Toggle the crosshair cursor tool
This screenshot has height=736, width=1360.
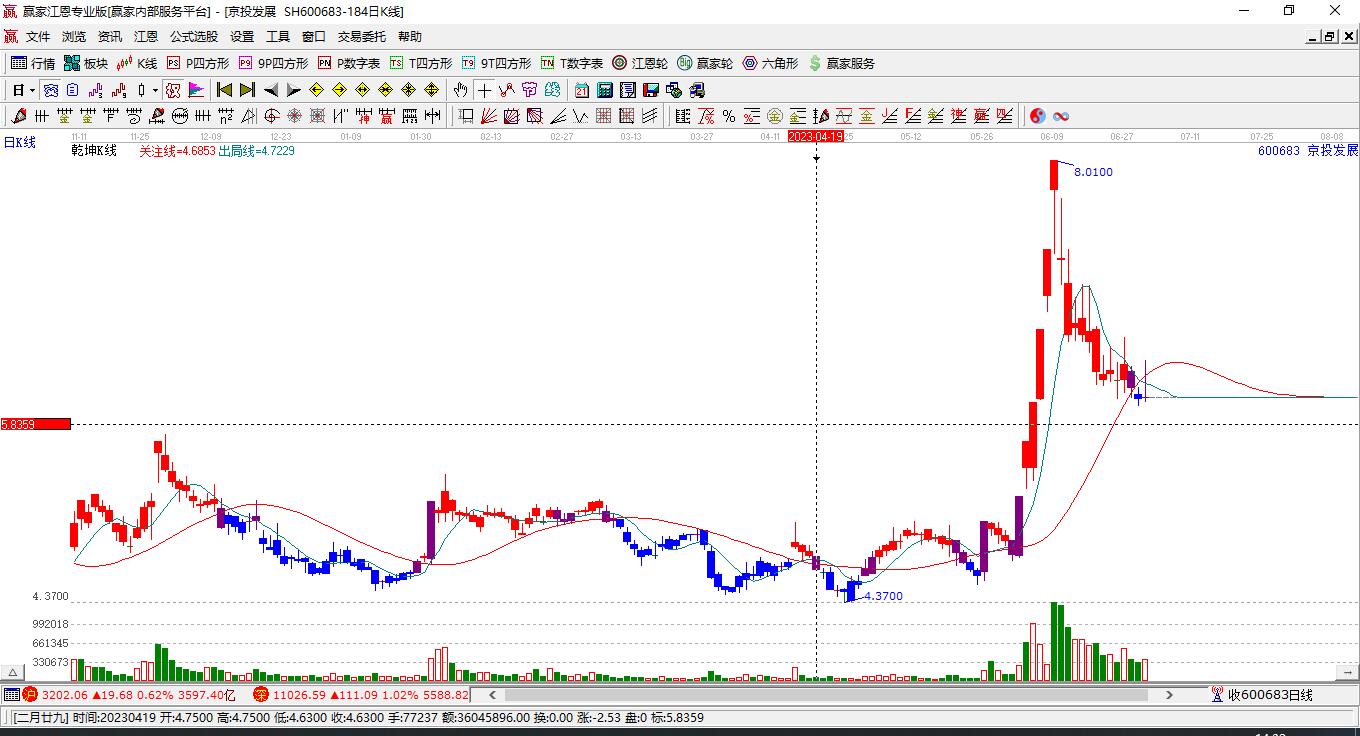click(x=484, y=90)
